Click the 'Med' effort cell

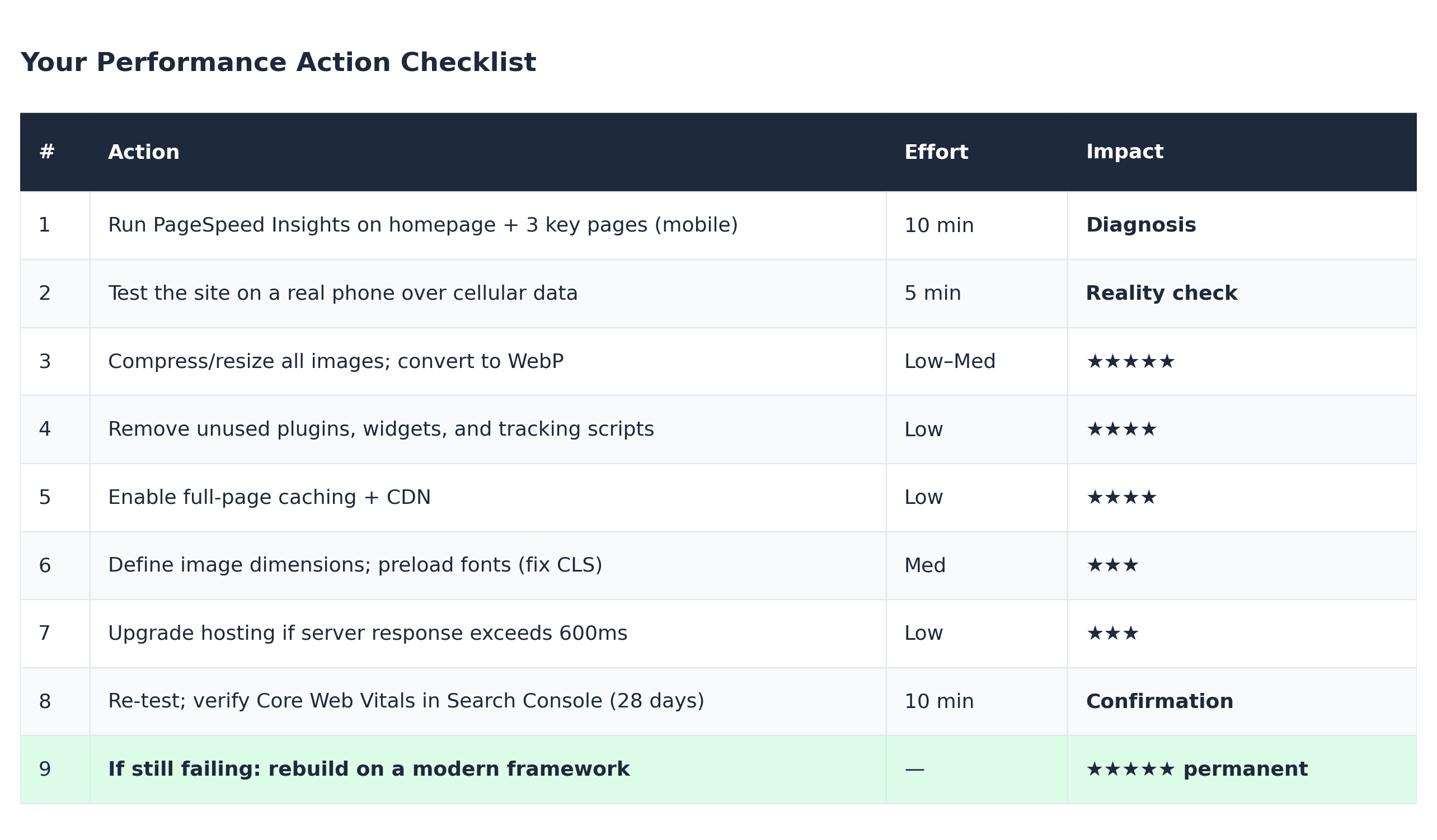point(925,566)
